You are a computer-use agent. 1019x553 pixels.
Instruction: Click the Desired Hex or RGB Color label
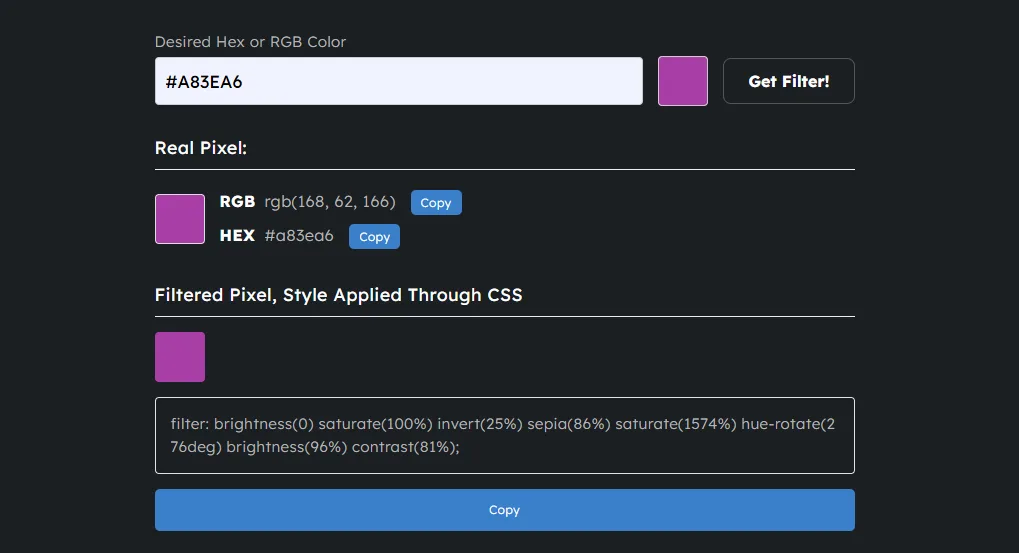click(x=250, y=42)
